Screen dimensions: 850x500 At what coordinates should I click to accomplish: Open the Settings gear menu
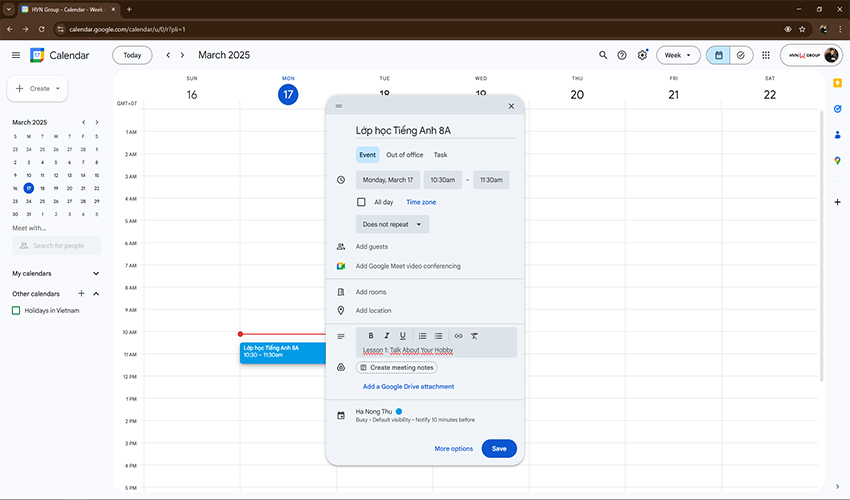642,55
